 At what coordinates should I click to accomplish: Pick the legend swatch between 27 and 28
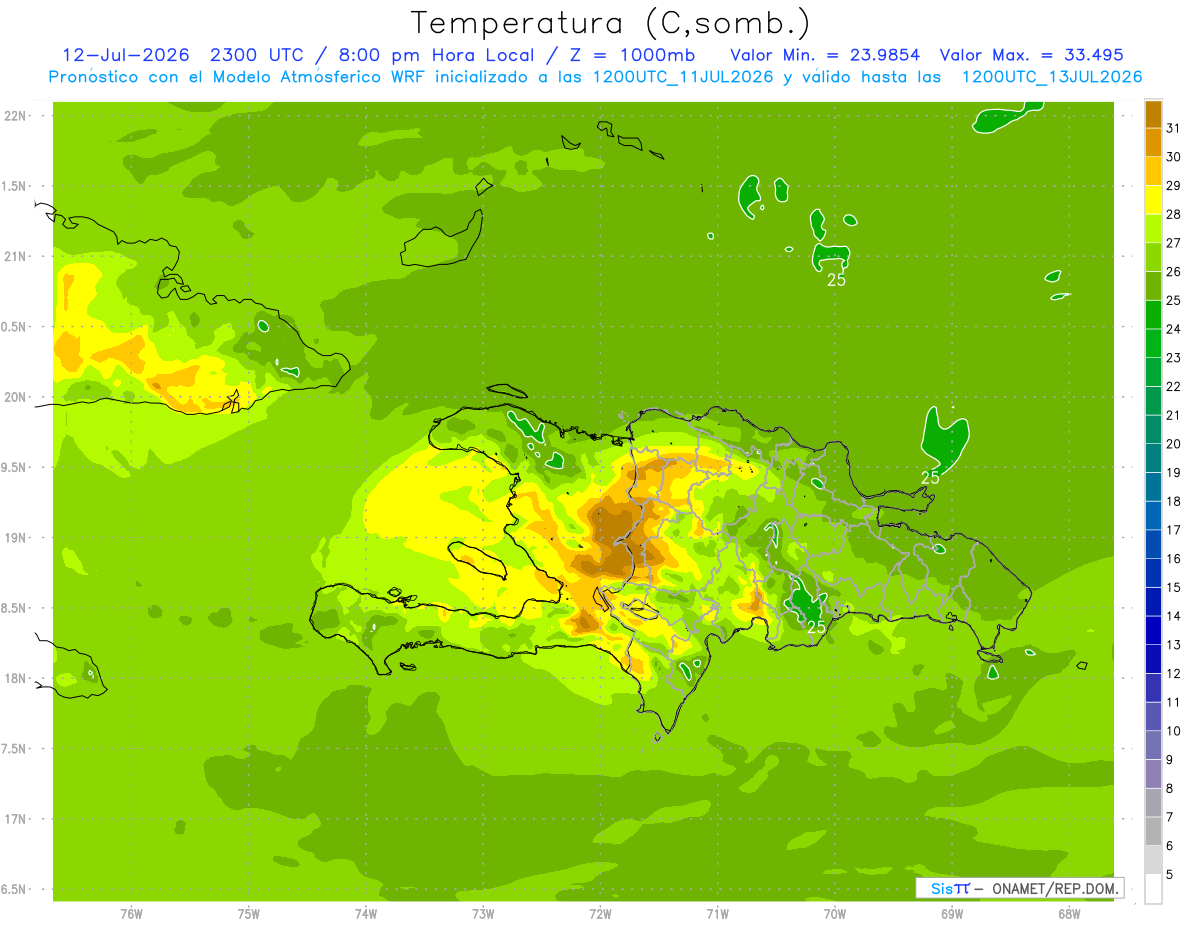(x=1153, y=229)
